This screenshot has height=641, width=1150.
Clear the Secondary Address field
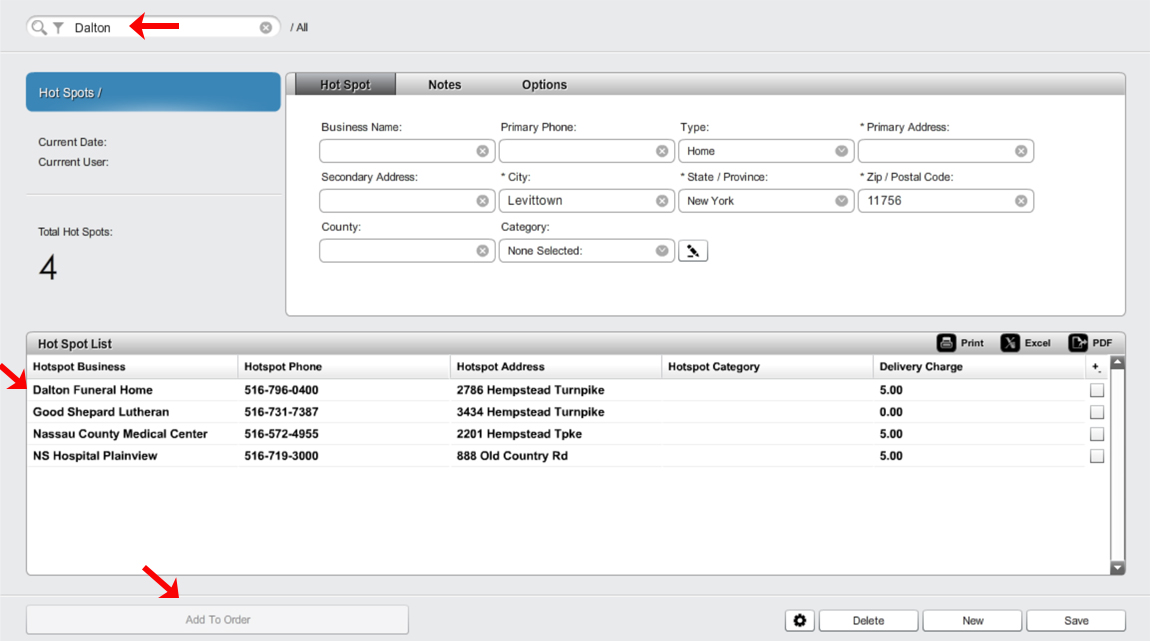pos(482,201)
